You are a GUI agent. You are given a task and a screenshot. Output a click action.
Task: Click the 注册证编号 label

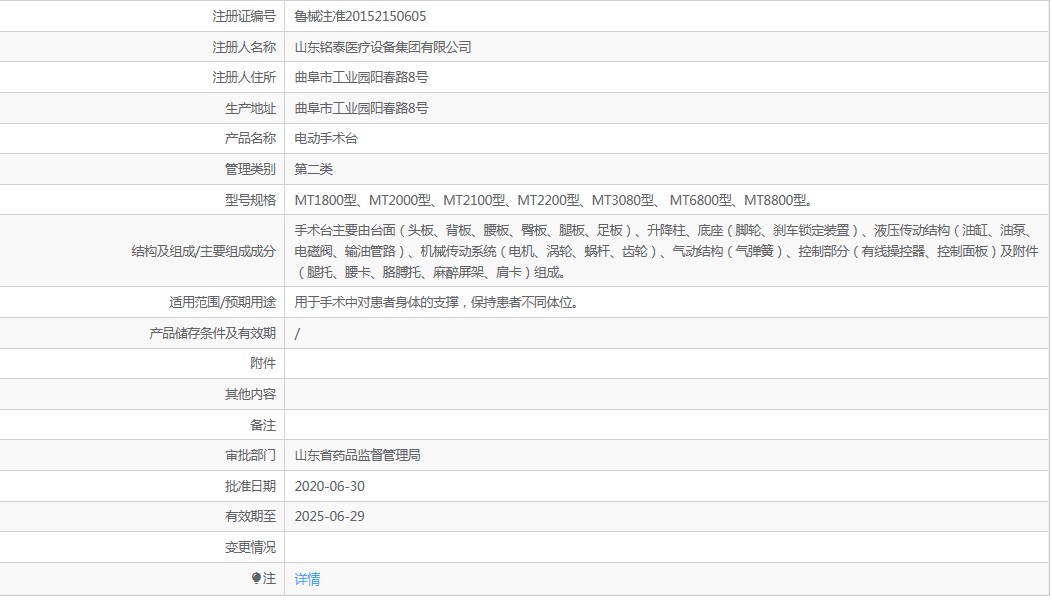pyautogui.click(x=244, y=17)
